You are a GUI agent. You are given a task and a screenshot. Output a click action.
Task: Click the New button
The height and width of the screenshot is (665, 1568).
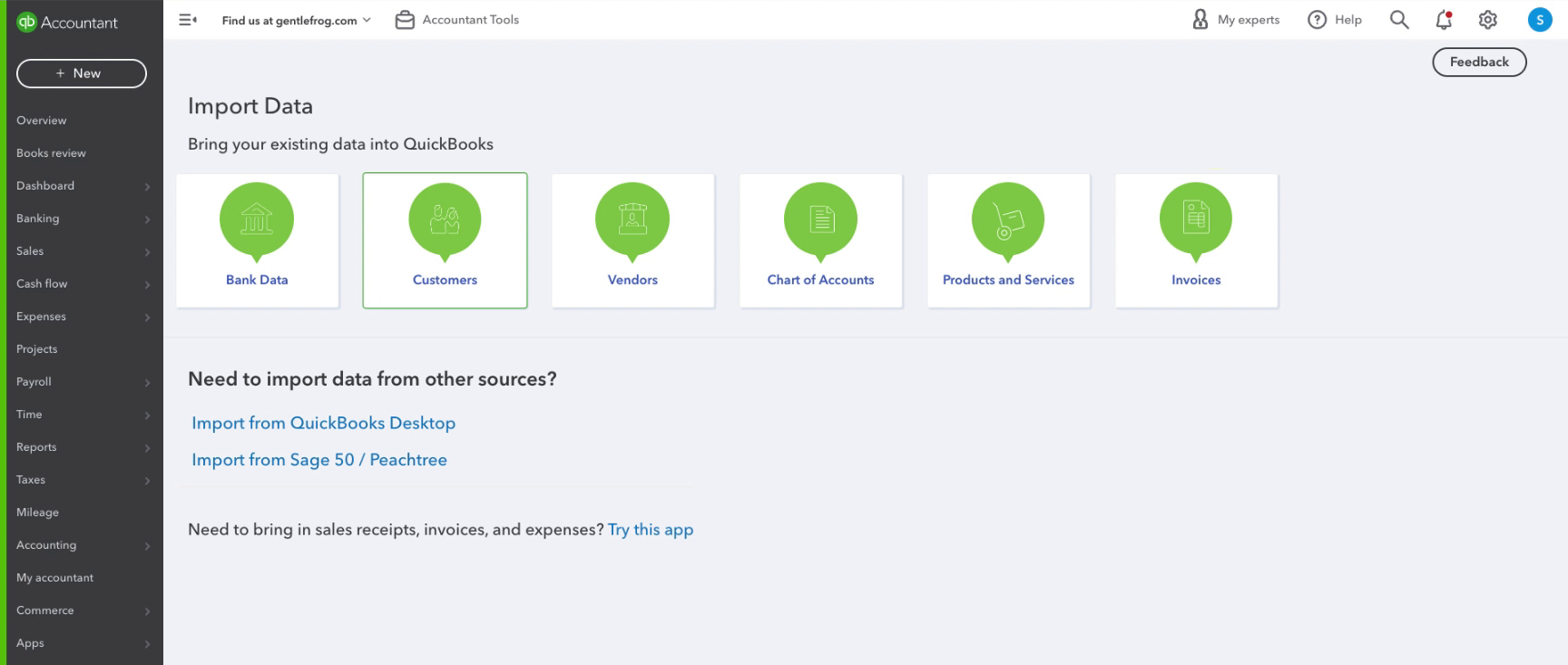click(82, 73)
